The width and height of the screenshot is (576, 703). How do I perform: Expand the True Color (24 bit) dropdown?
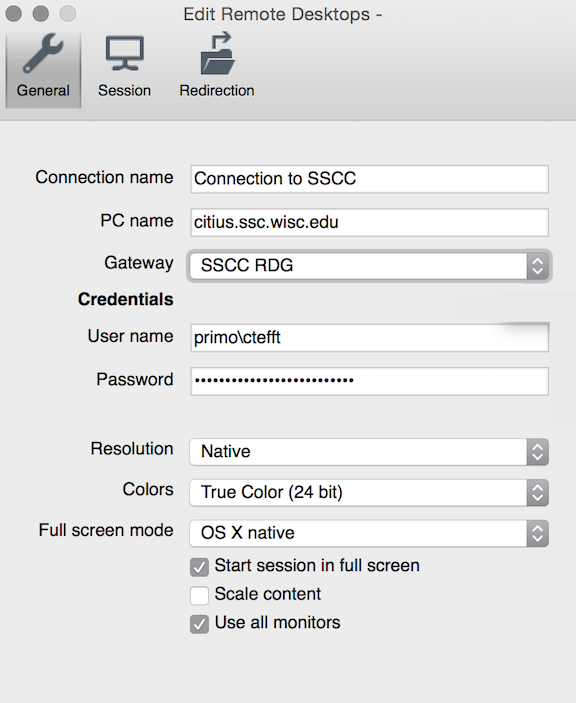coord(369,493)
